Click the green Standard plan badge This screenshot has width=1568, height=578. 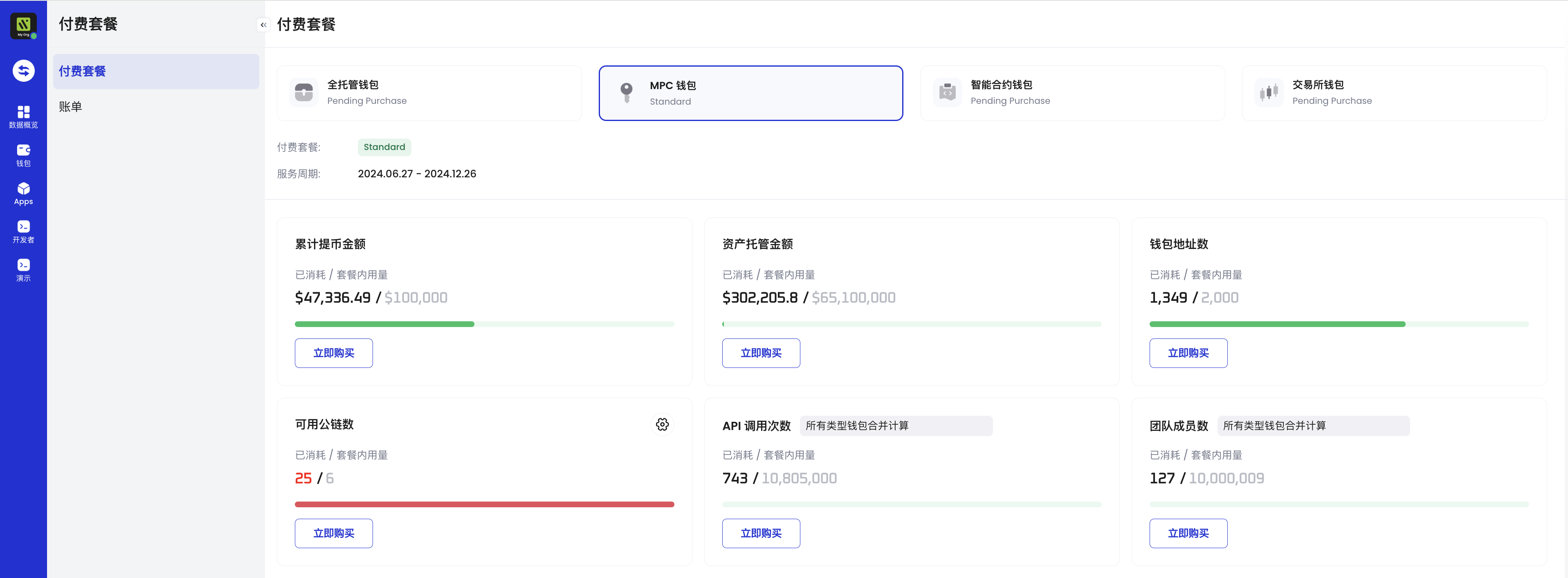pyautogui.click(x=384, y=147)
